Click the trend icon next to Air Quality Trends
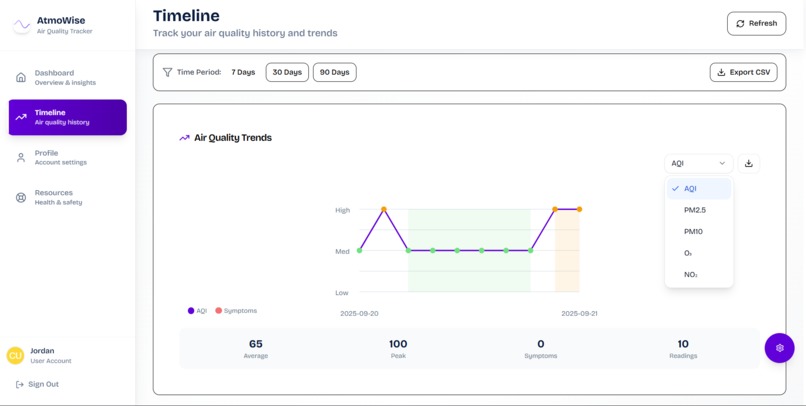Screen dimensions: 806x406 point(184,138)
